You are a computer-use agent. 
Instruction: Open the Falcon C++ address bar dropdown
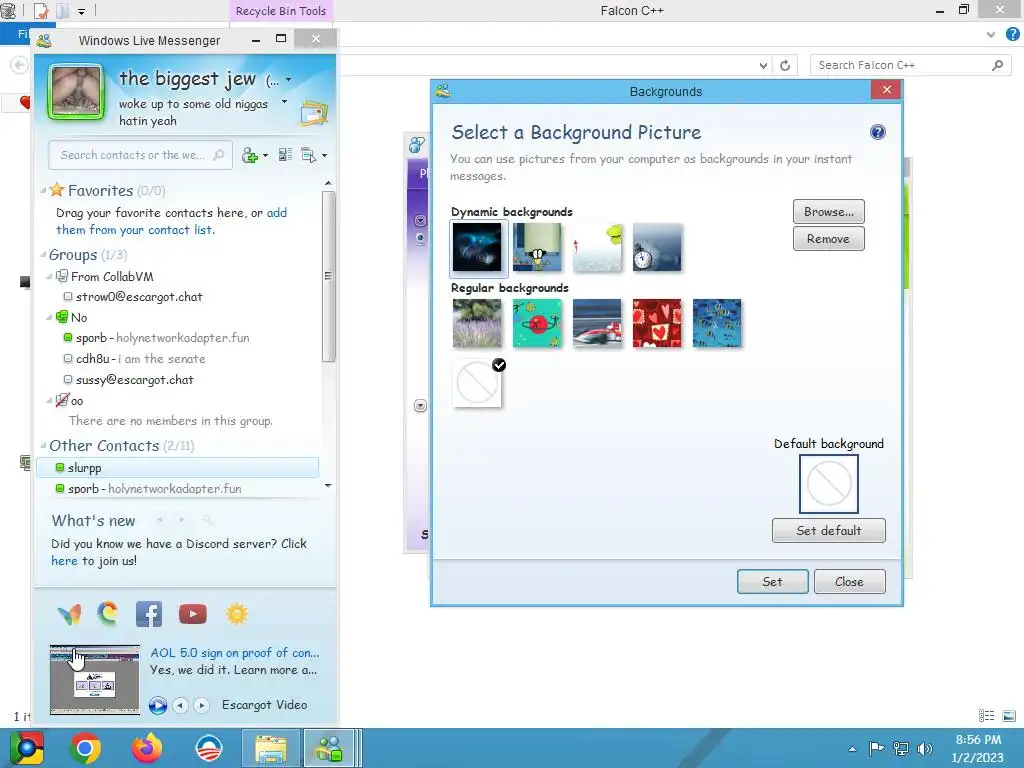click(763, 65)
